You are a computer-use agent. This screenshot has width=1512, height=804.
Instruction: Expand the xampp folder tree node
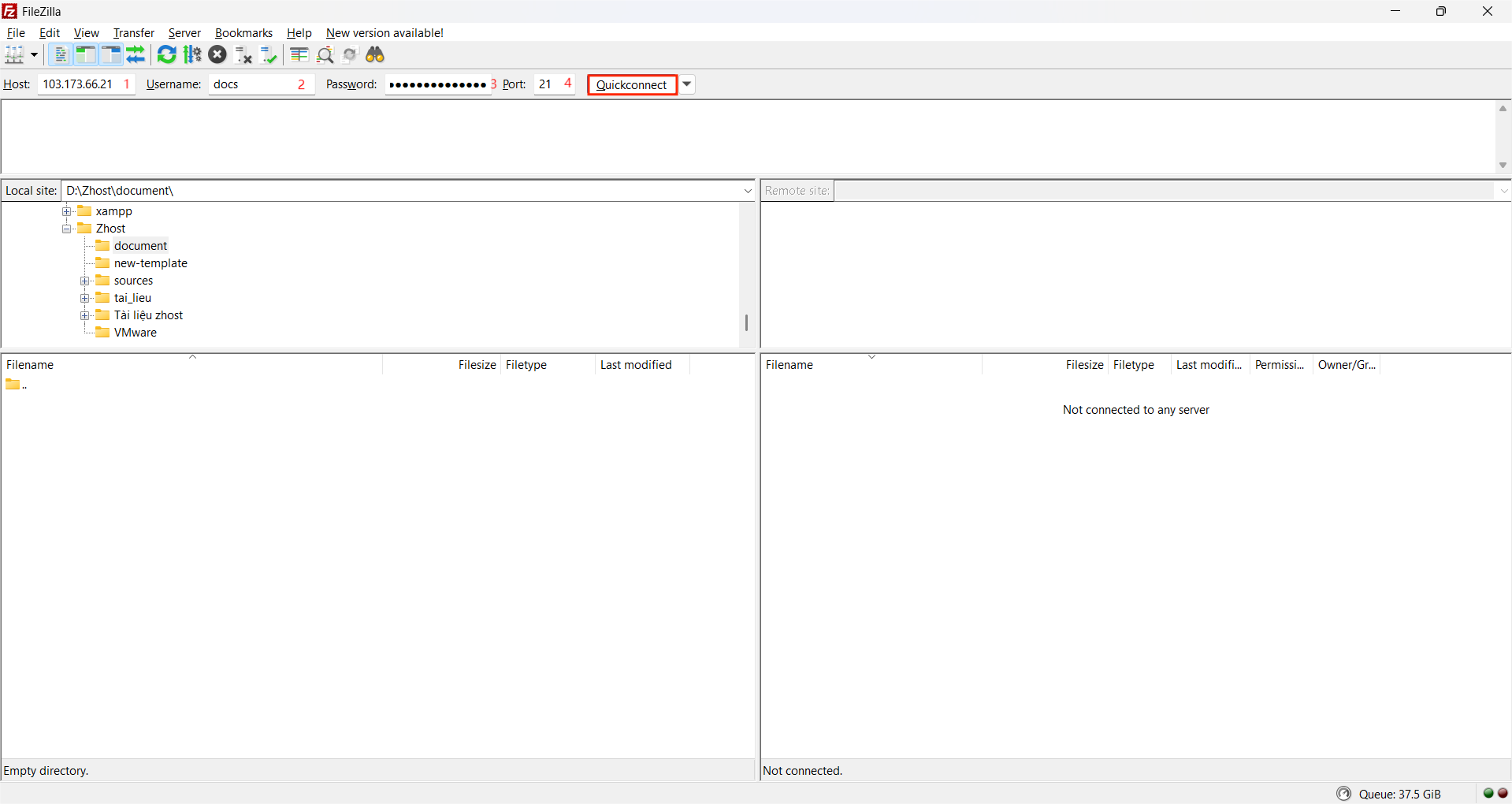[67, 211]
